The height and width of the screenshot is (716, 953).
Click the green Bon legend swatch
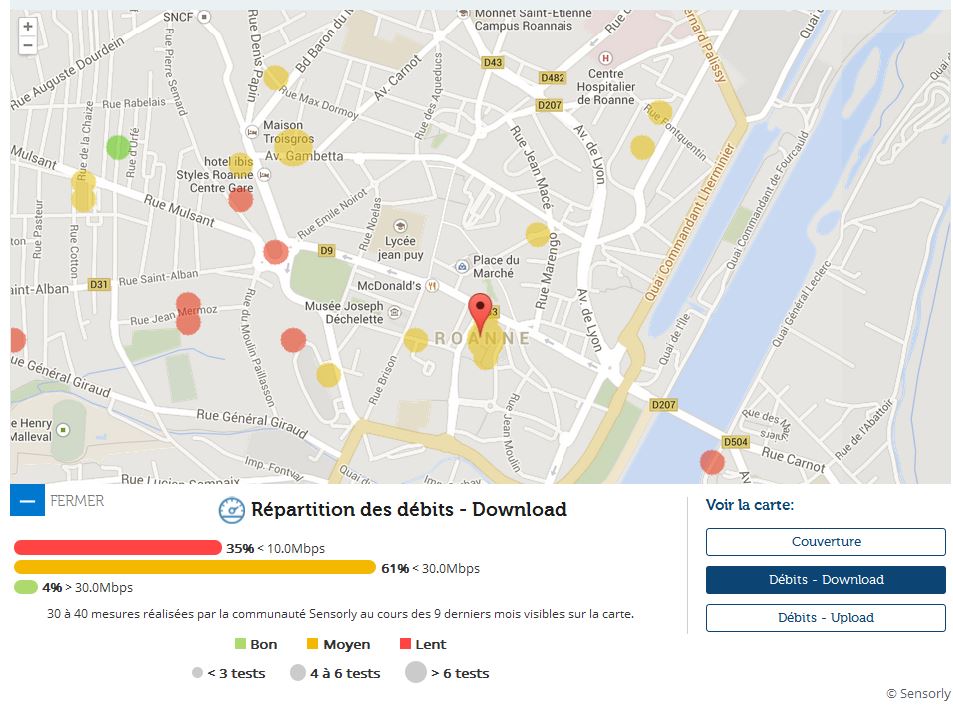(240, 644)
